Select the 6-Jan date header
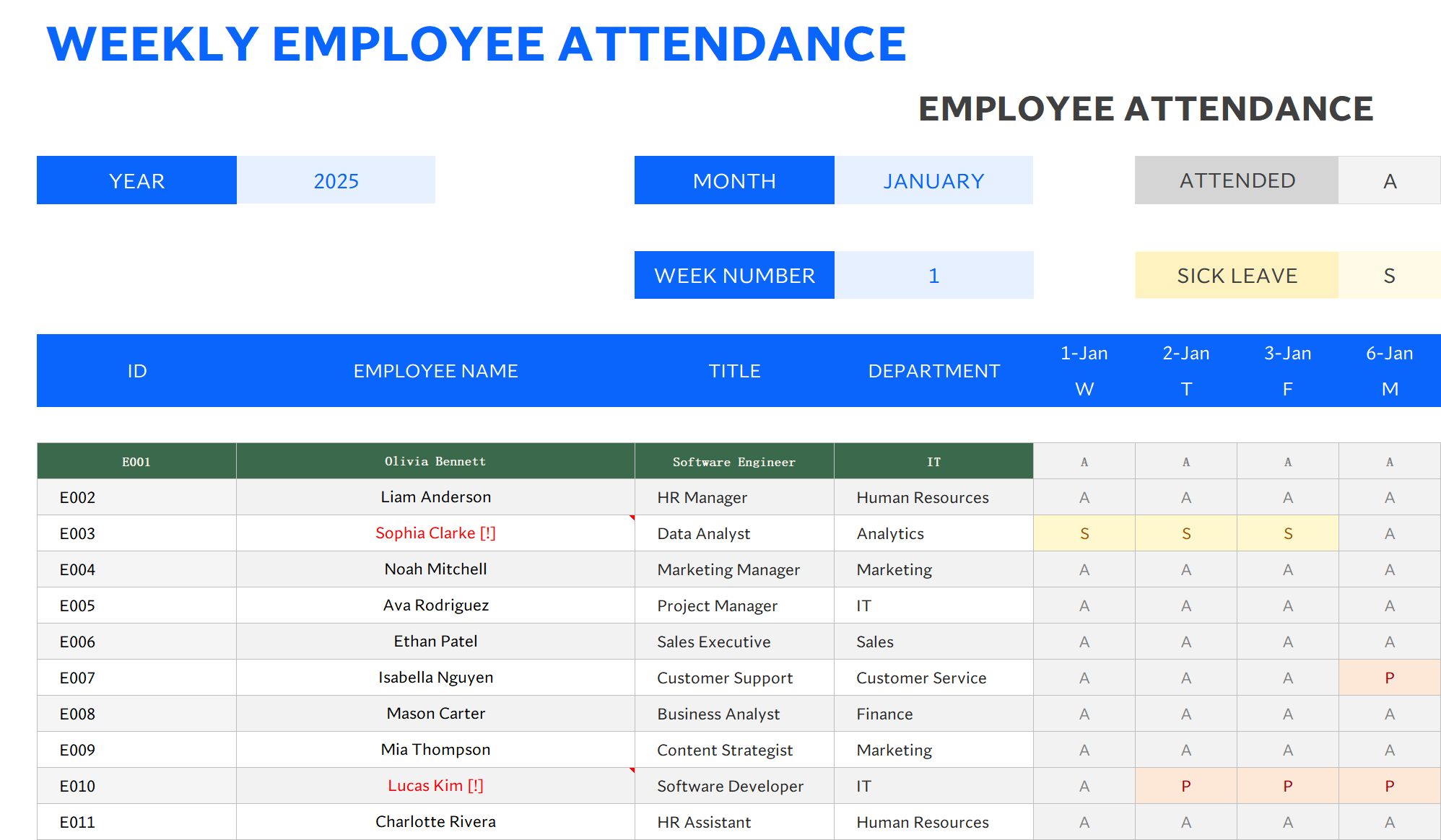 pyautogui.click(x=1390, y=354)
